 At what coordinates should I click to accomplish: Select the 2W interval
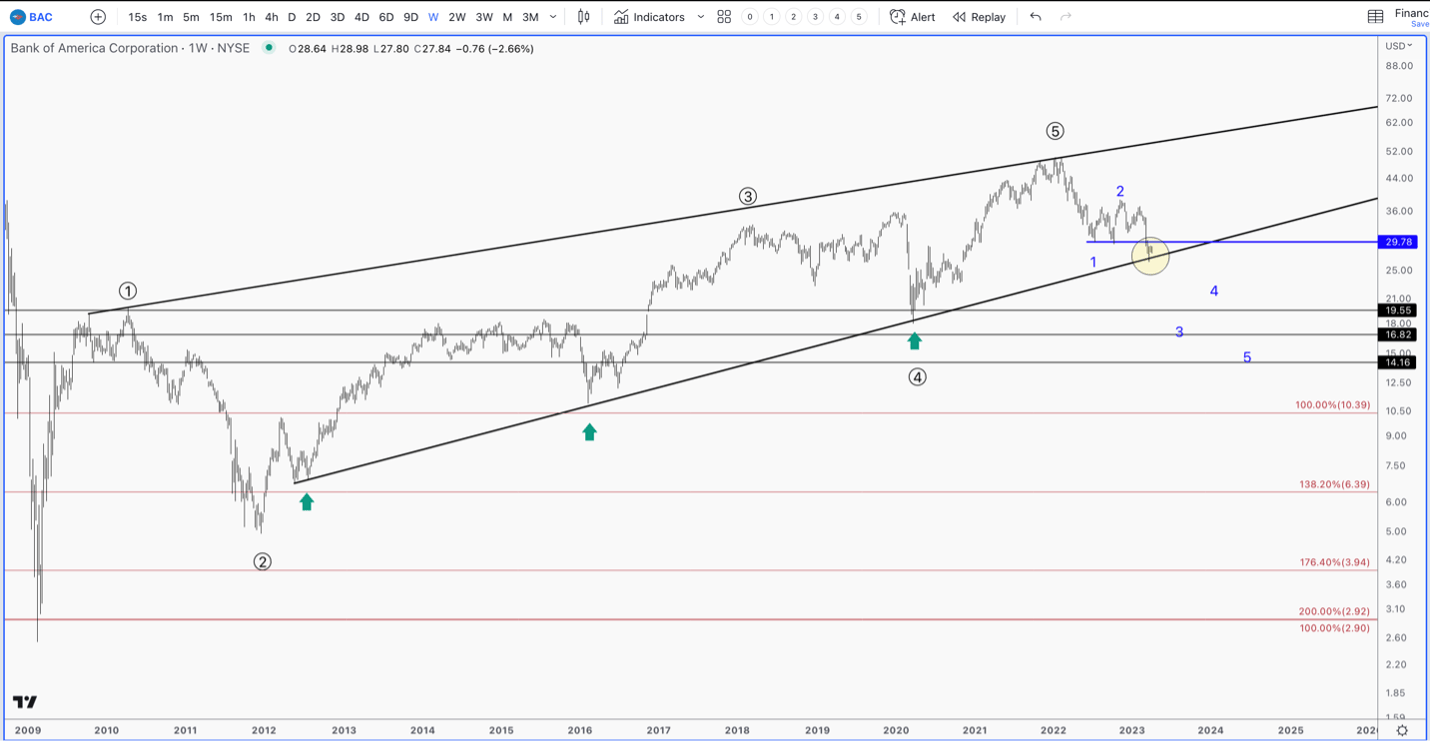457,17
